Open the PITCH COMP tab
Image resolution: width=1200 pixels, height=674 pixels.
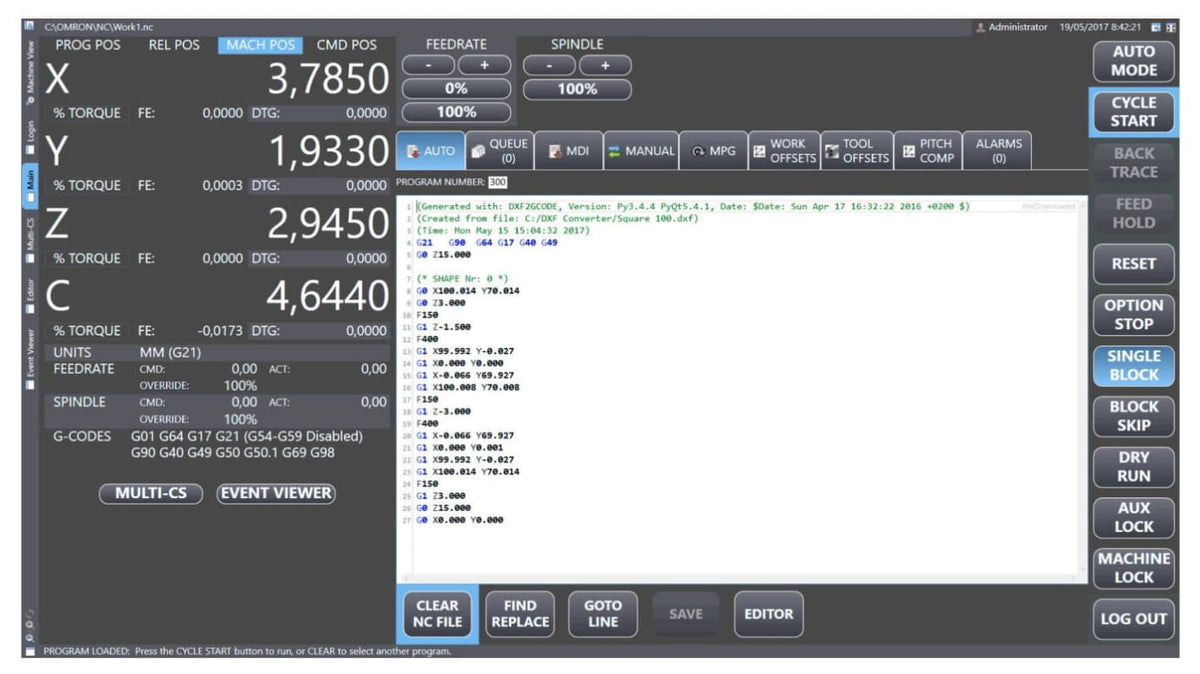pyautogui.click(x=927, y=151)
